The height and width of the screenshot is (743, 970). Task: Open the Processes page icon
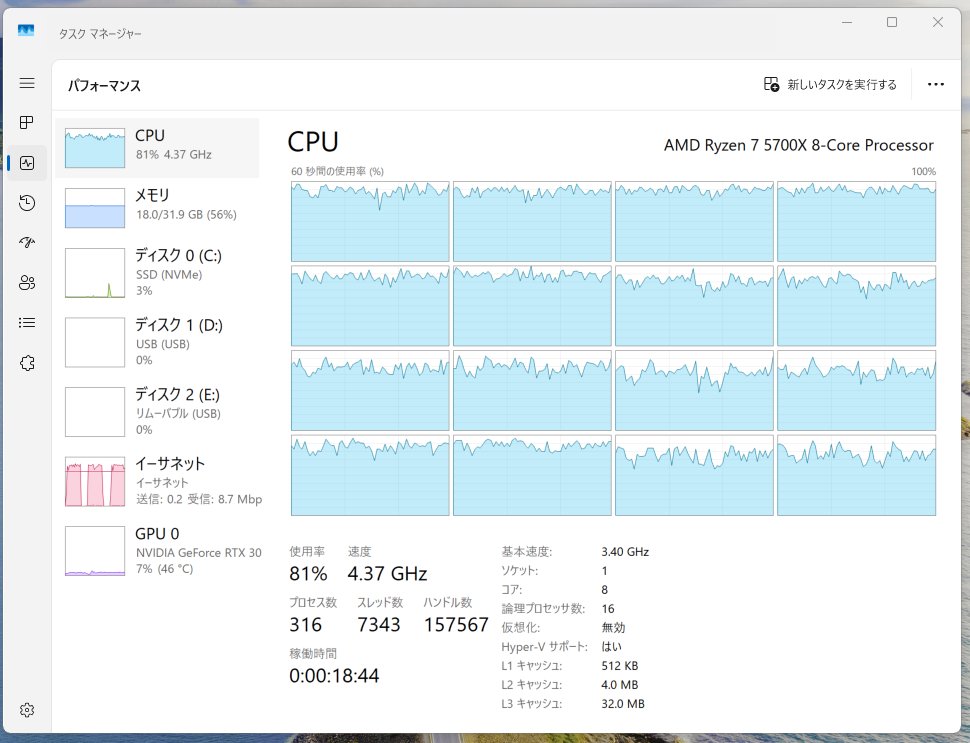27,122
